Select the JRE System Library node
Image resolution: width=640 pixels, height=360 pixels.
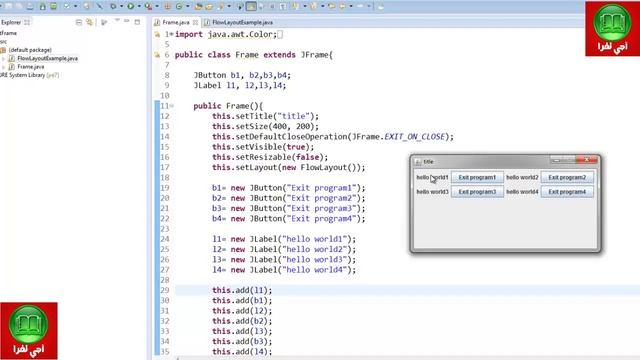pos(29,75)
